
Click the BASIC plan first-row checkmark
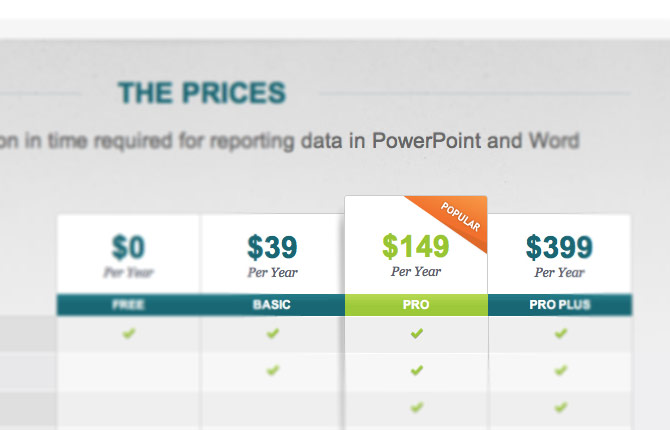point(273,333)
